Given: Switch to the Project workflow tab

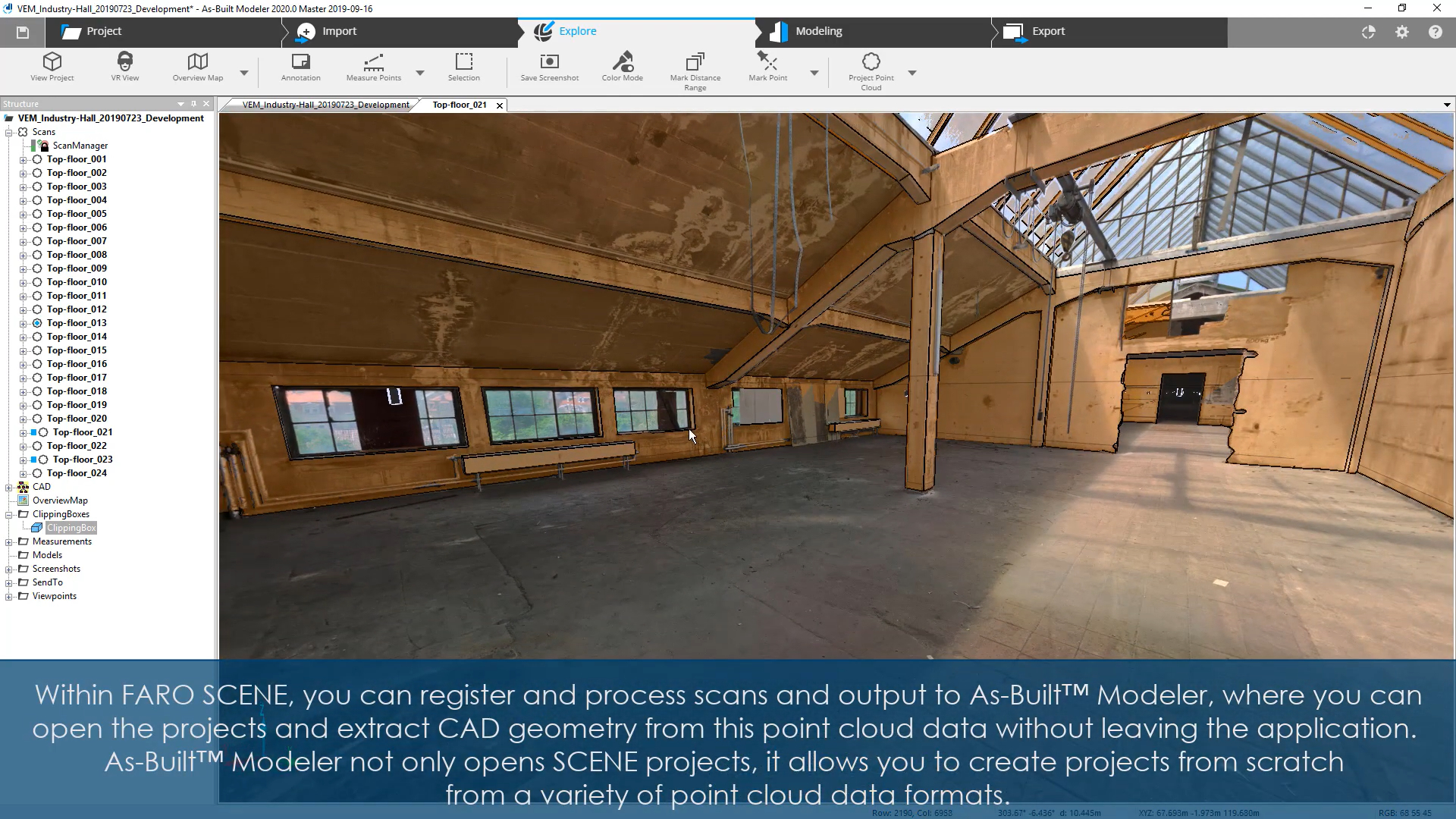Looking at the screenshot, I should pyautogui.click(x=163, y=32).
